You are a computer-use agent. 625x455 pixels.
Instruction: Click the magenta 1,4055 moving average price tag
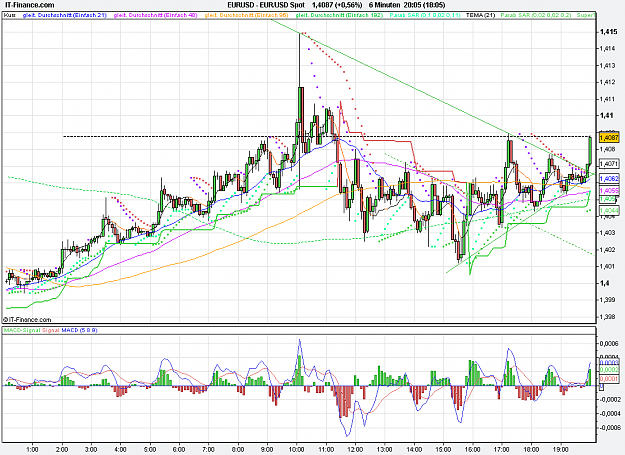click(x=609, y=191)
